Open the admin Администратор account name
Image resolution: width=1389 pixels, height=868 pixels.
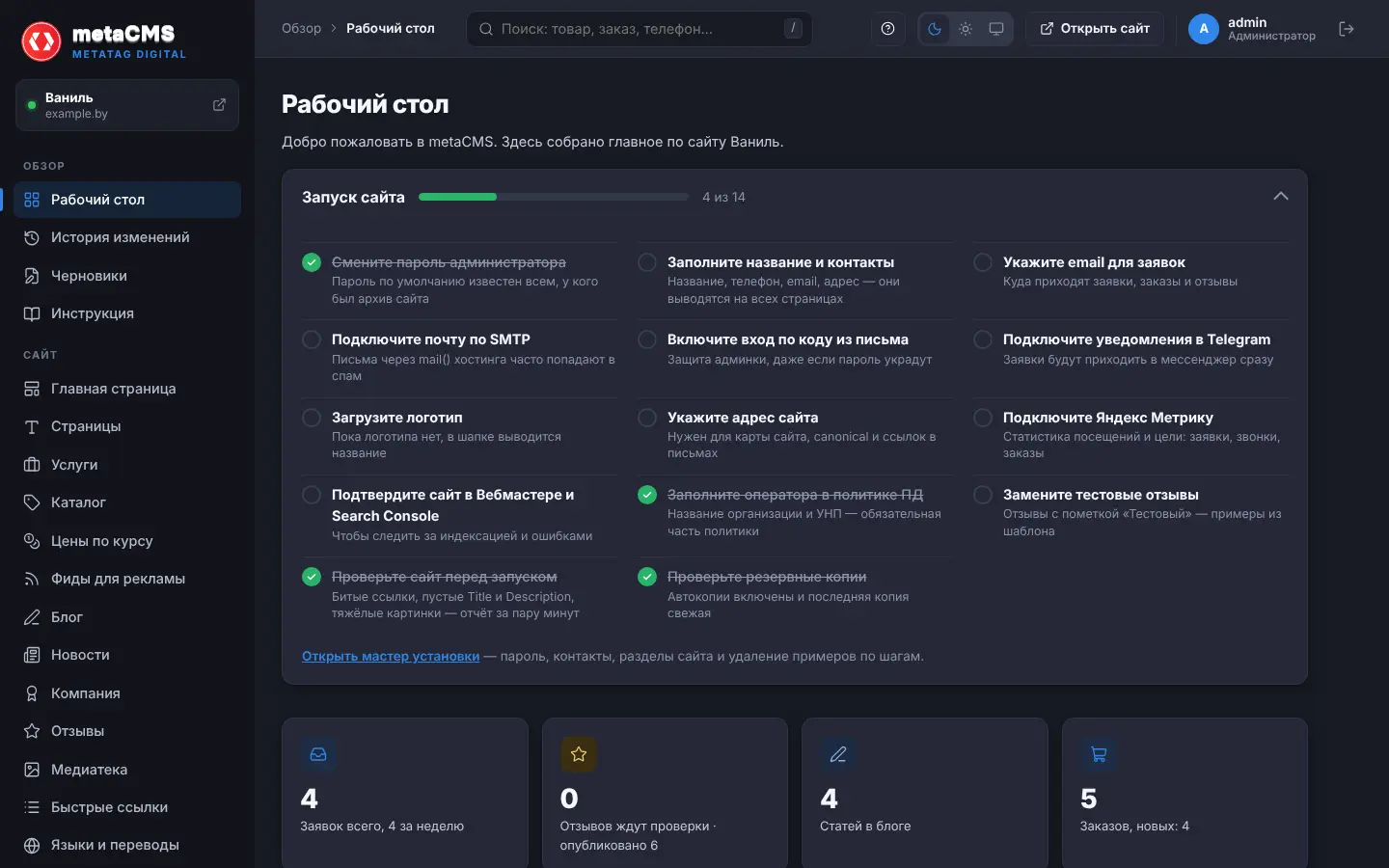pyautogui.click(x=1271, y=29)
